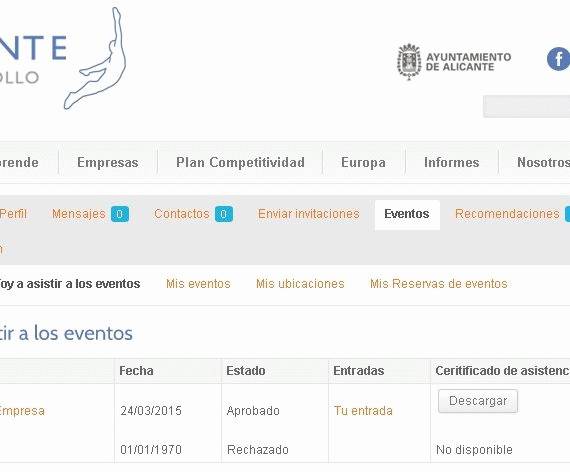Click the Tu entrada link
Image resolution: width=570 pixels, height=472 pixels.
tap(363, 411)
